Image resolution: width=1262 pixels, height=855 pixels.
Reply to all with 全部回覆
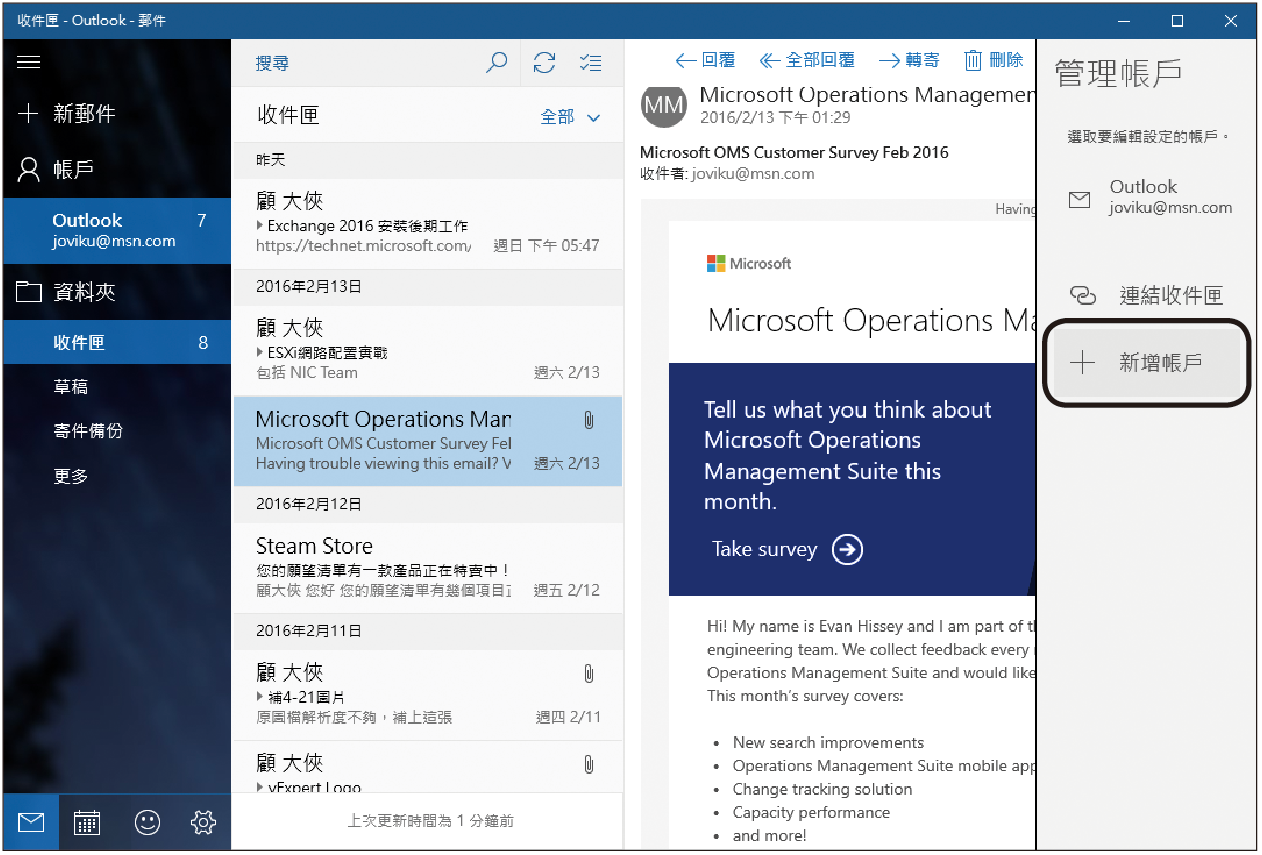(x=808, y=60)
